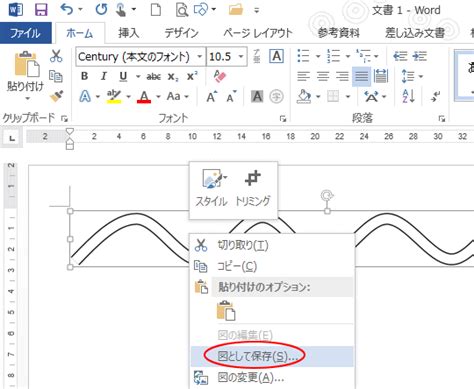Grow font size icon
The width and height of the screenshot is (474, 389).
pyautogui.click(x=212, y=97)
